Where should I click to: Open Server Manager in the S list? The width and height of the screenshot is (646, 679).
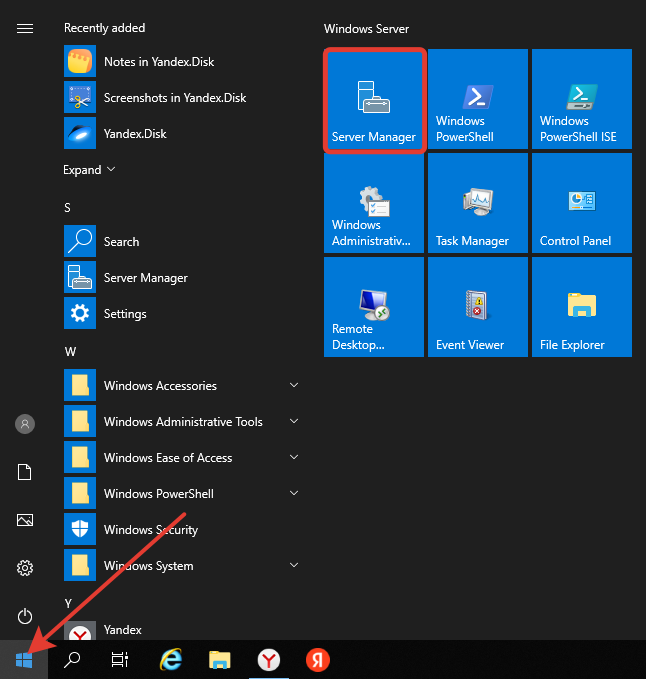[182, 277]
